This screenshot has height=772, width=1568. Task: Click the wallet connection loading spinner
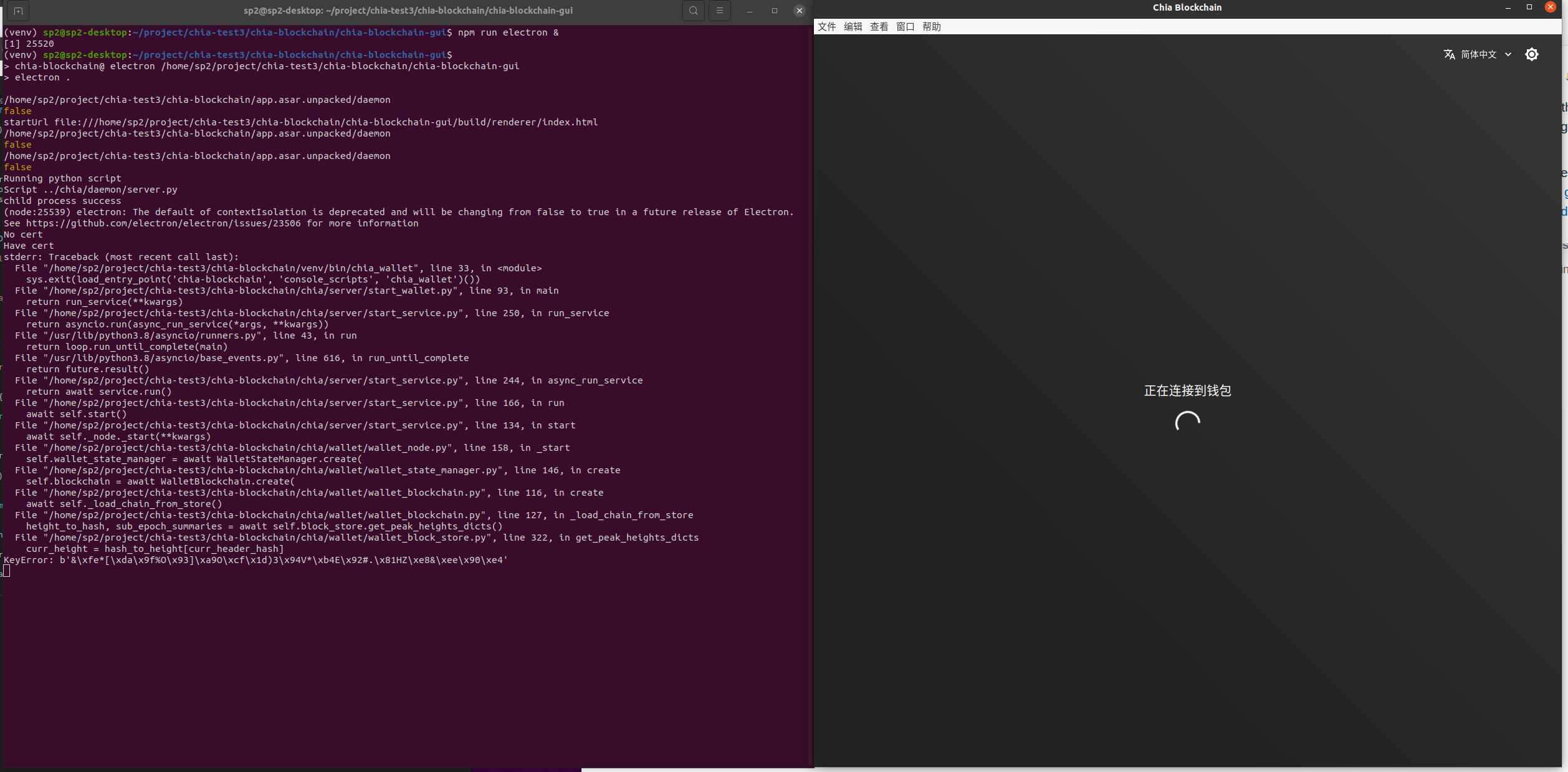pos(1187,420)
